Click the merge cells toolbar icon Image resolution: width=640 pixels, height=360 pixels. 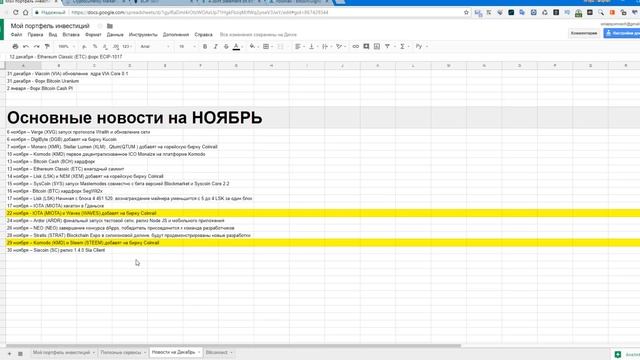pyautogui.click(x=280, y=47)
